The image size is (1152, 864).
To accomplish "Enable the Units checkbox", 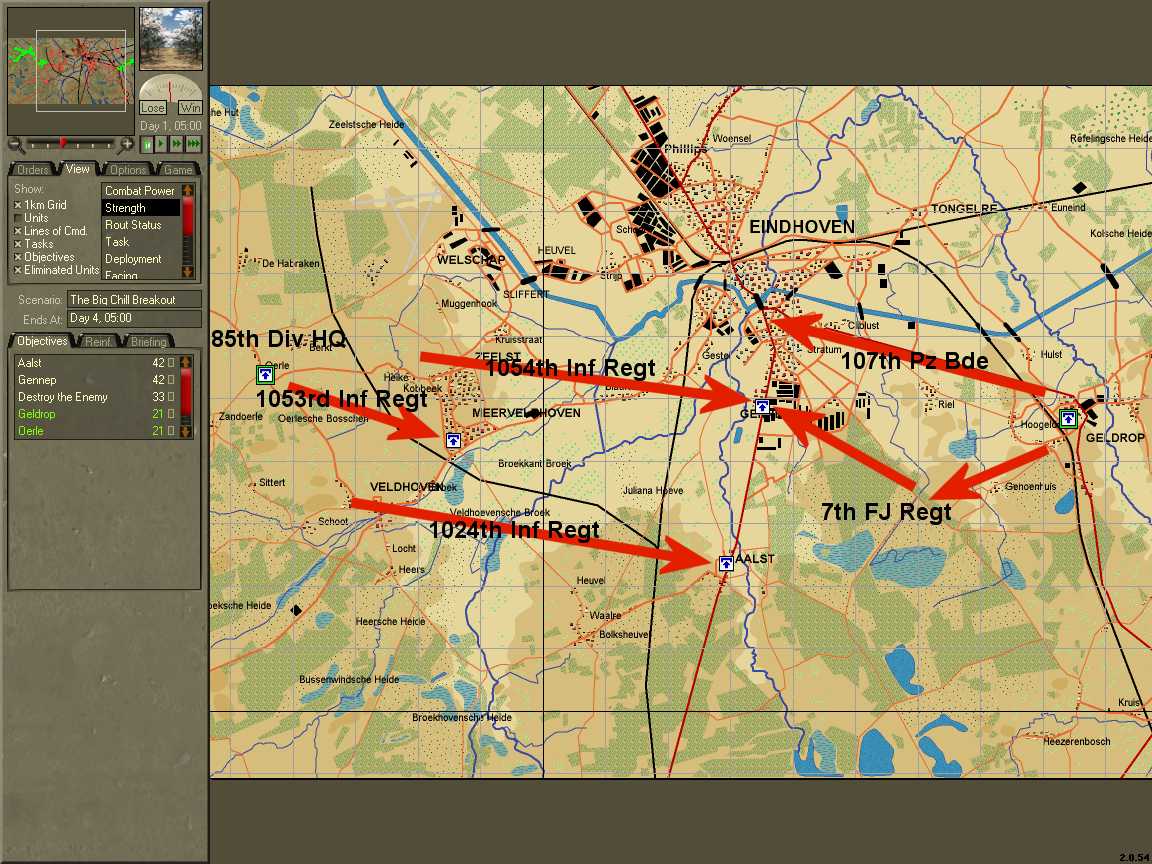I will tap(18, 218).
